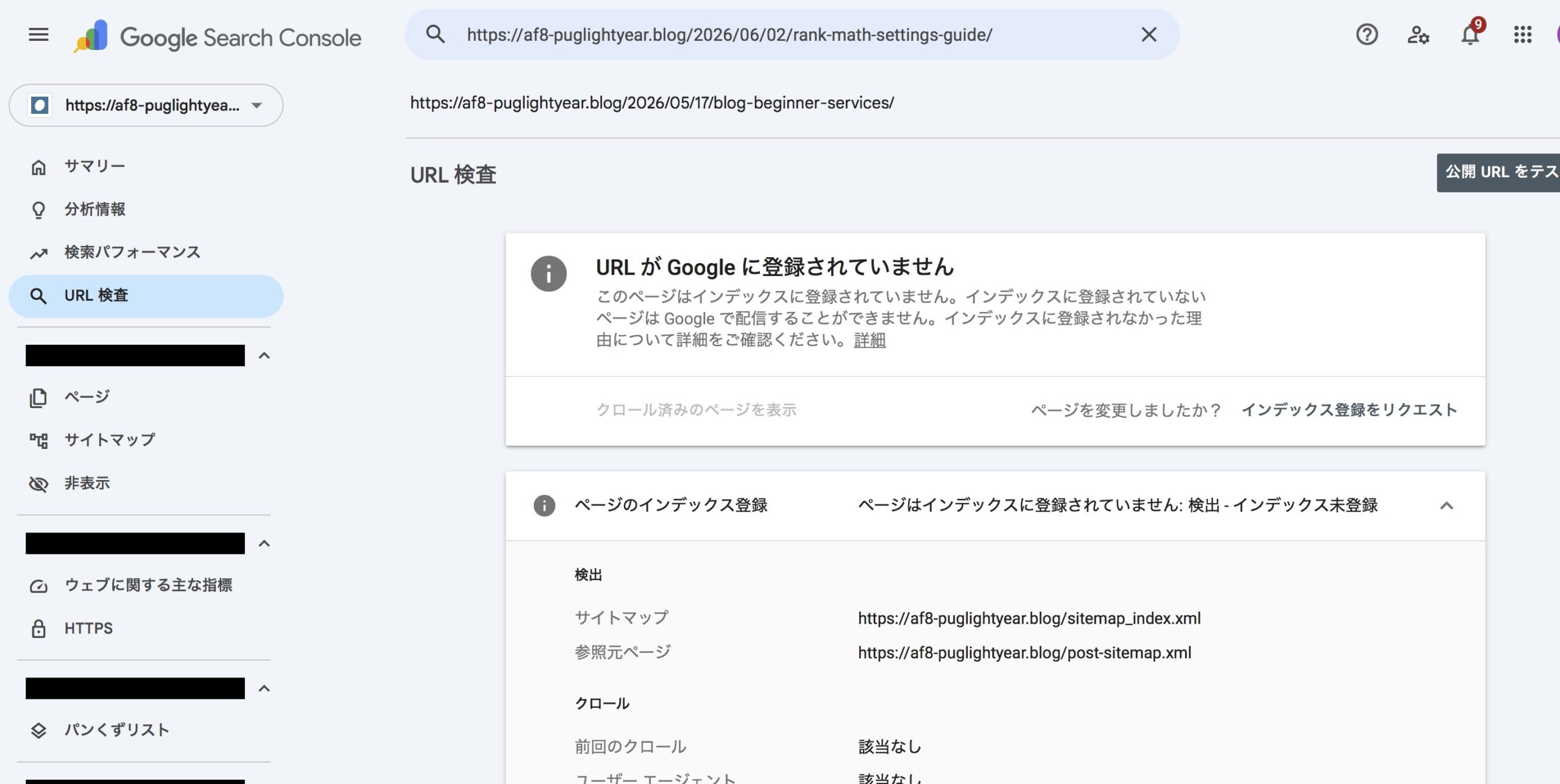Click the ページを変更しましたか？ text
Viewport: 1560px width, 784px height.
click(1127, 410)
